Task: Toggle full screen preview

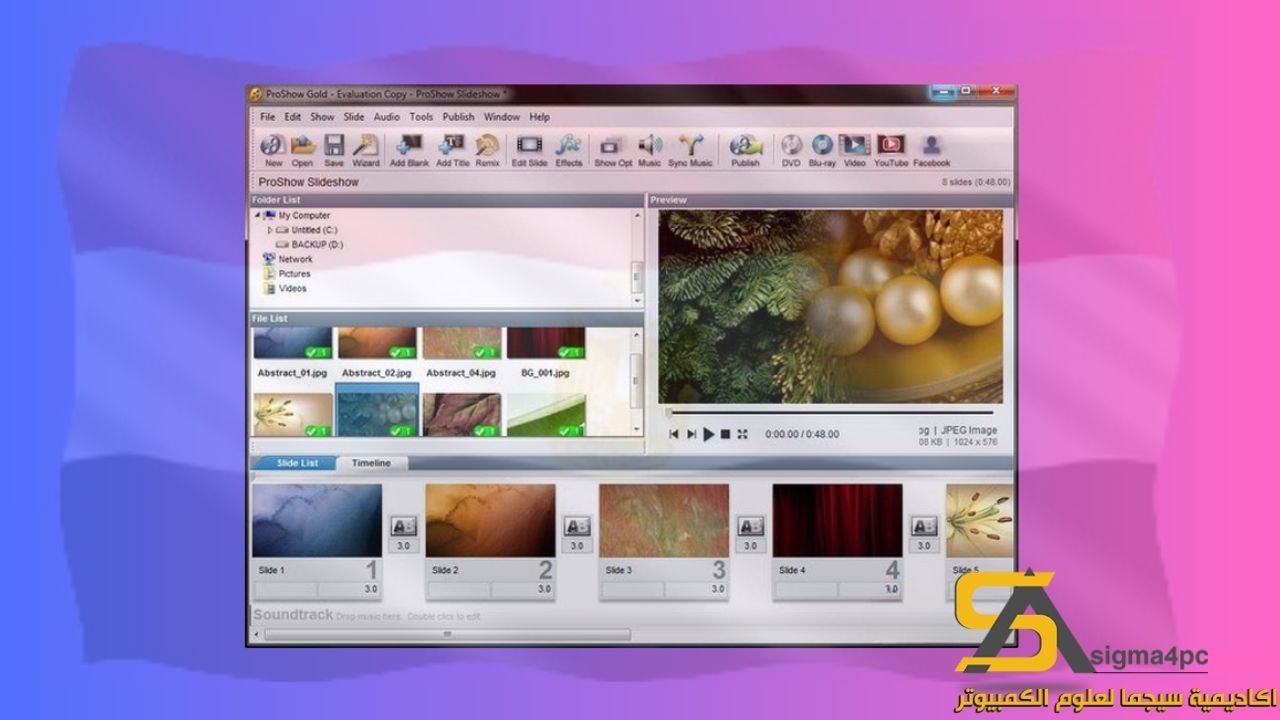Action: [742, 434]
